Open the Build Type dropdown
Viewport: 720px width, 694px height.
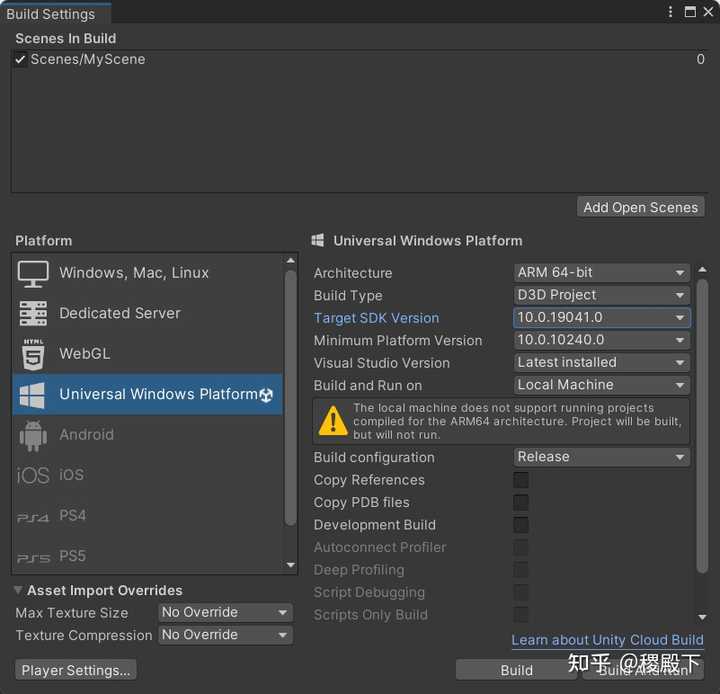[x=602, y=295]
